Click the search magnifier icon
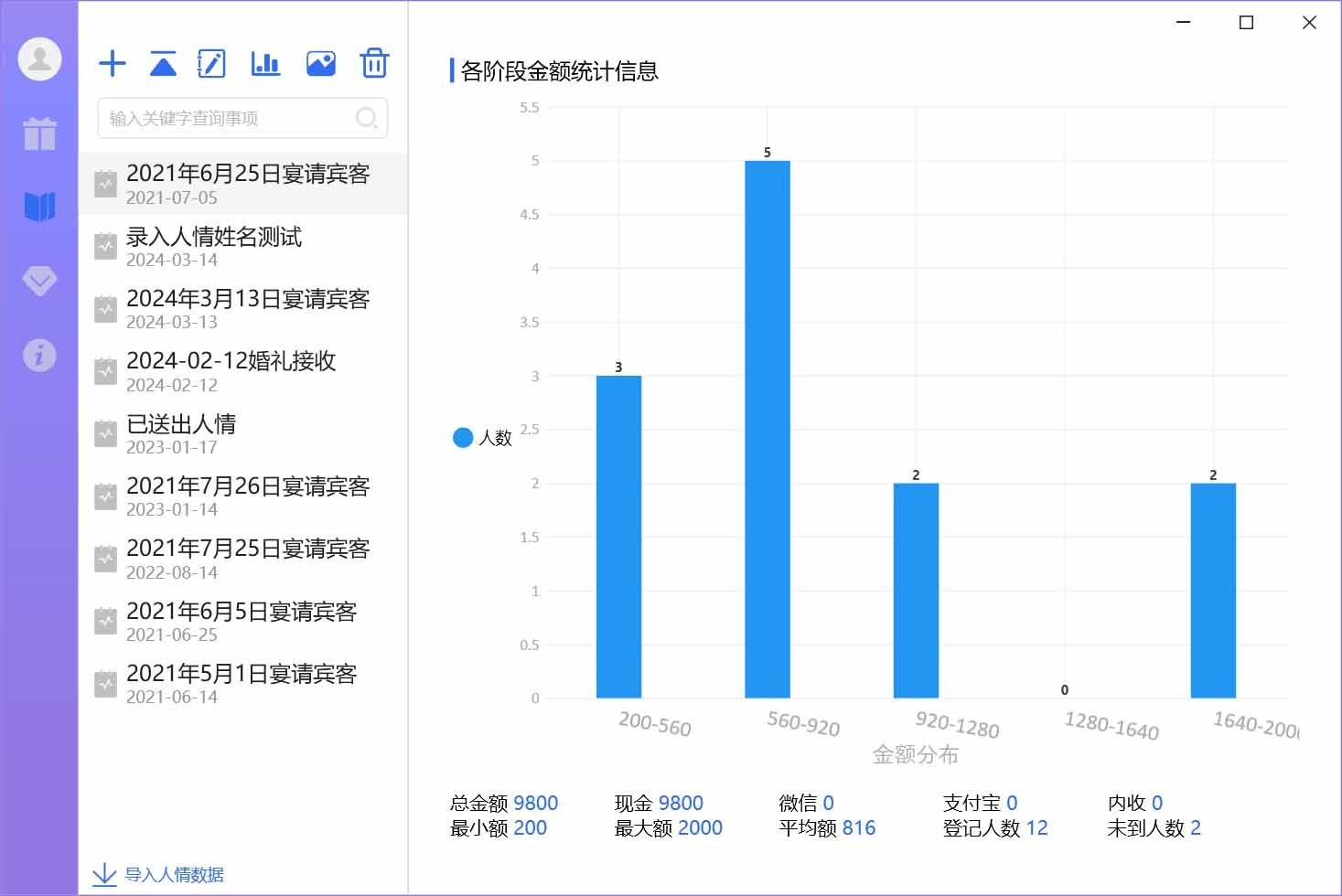Viewport: 1342px width, 896px height. tap(366, 118)
